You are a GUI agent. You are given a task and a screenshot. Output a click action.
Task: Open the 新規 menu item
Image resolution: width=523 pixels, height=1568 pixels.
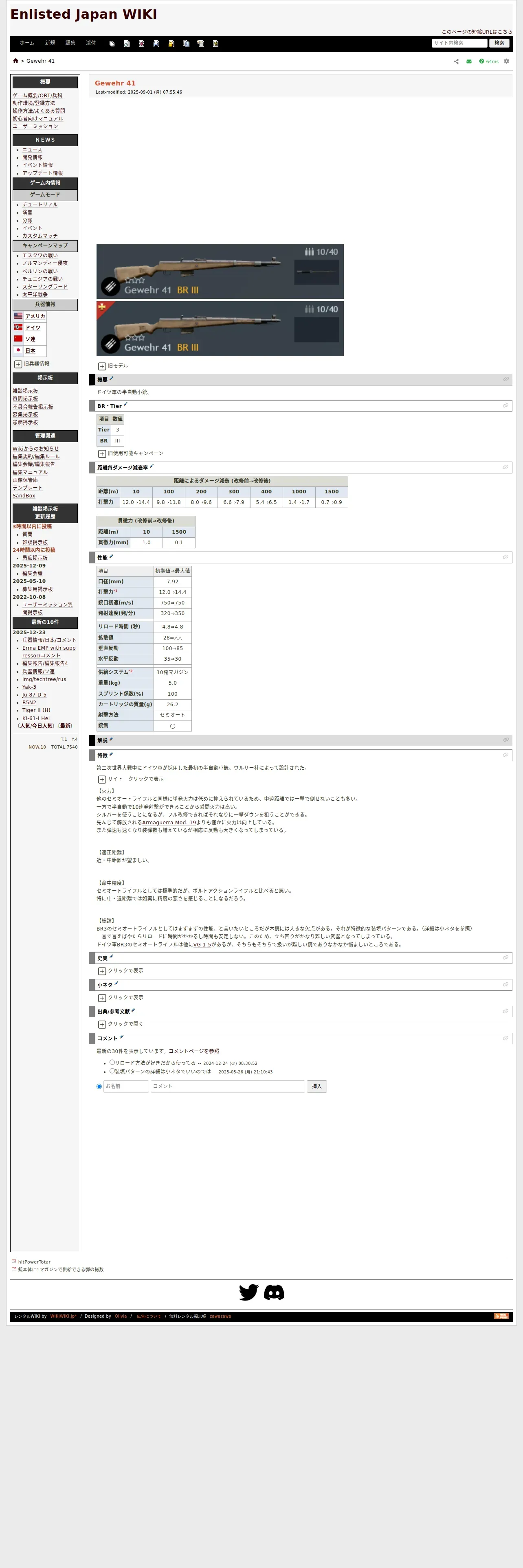coord(50,43)
